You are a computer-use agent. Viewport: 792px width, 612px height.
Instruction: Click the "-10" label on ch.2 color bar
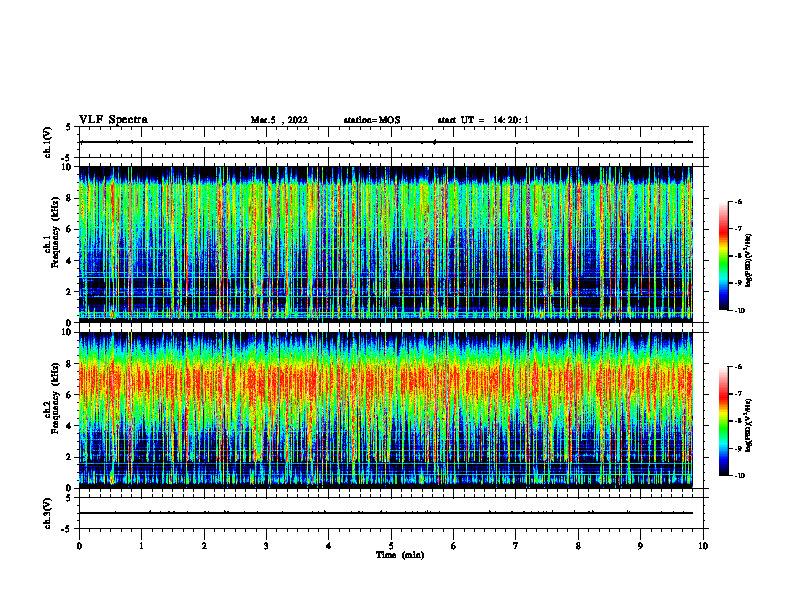(x=739, y=475)
